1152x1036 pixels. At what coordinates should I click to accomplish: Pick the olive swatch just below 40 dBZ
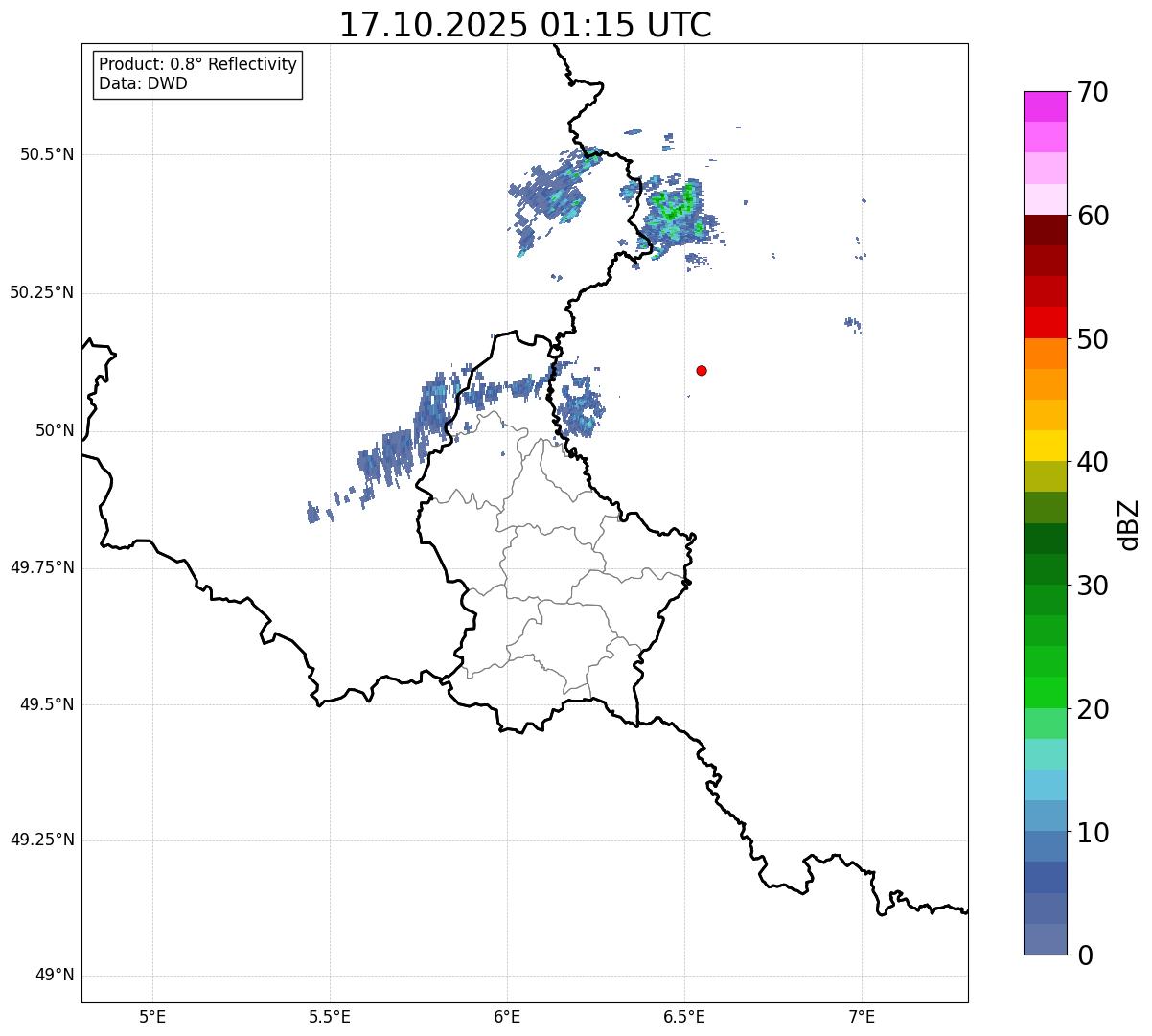1045,476
